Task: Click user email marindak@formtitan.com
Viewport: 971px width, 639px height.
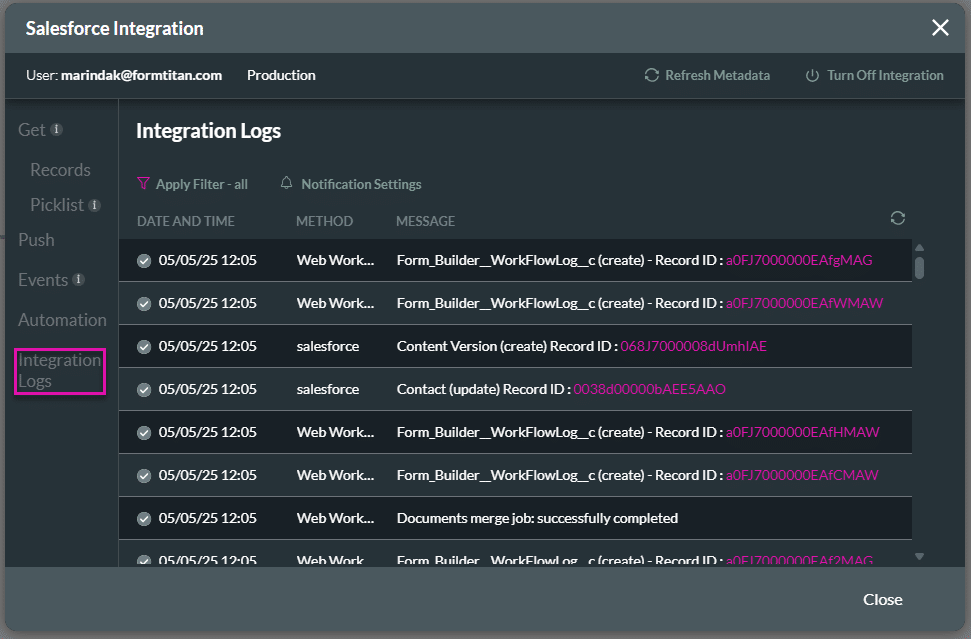Action: tap(141, 75)
